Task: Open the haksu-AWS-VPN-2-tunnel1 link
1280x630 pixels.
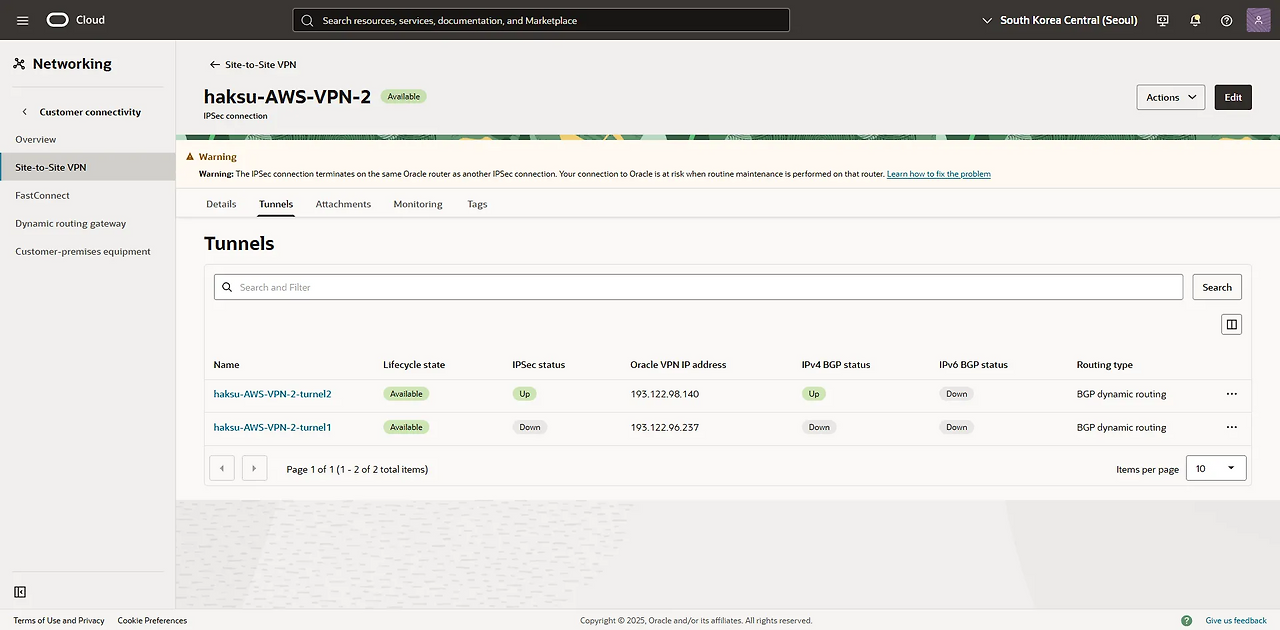Action: 272,427
